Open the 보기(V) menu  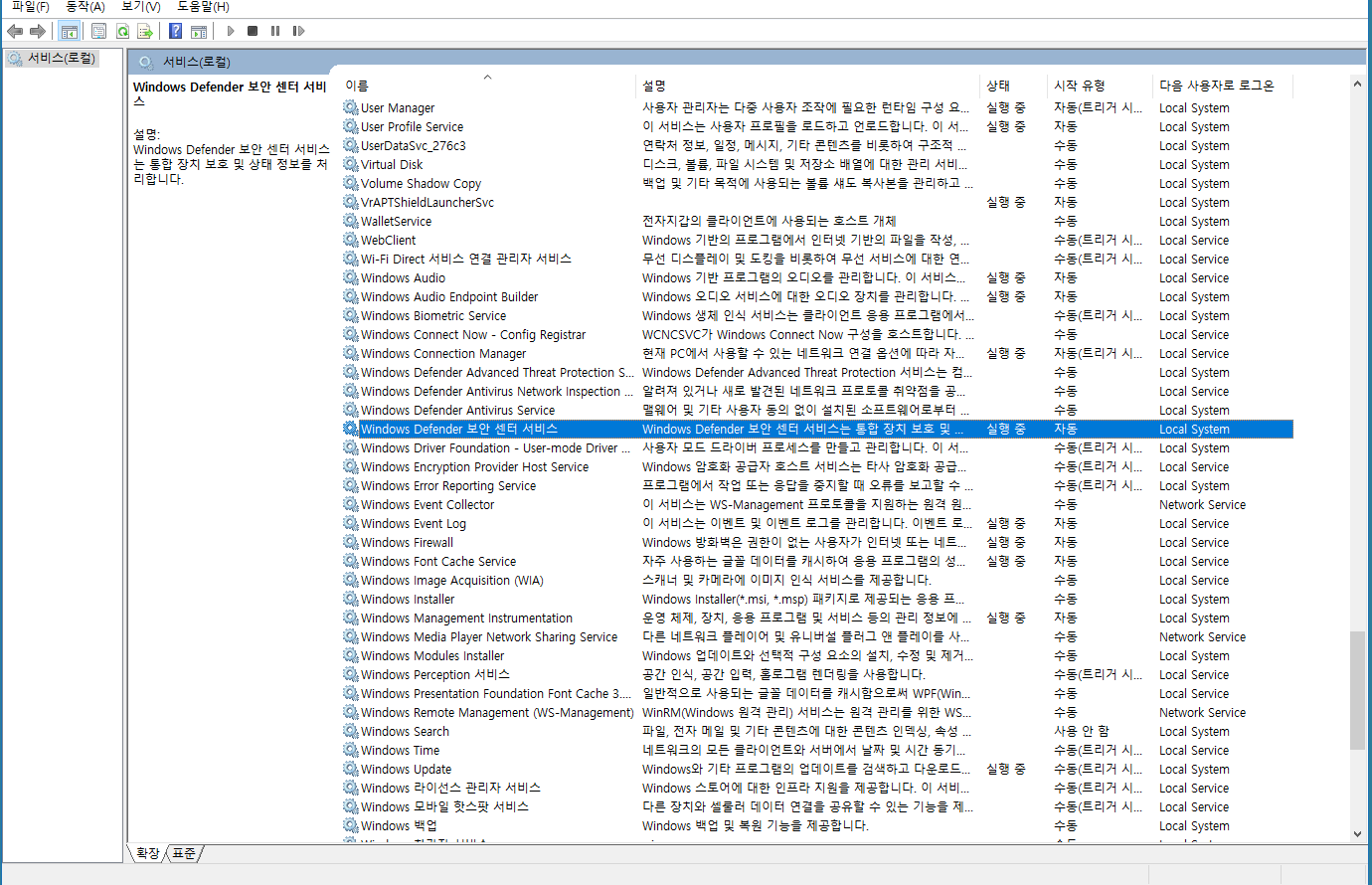(140, 7)
